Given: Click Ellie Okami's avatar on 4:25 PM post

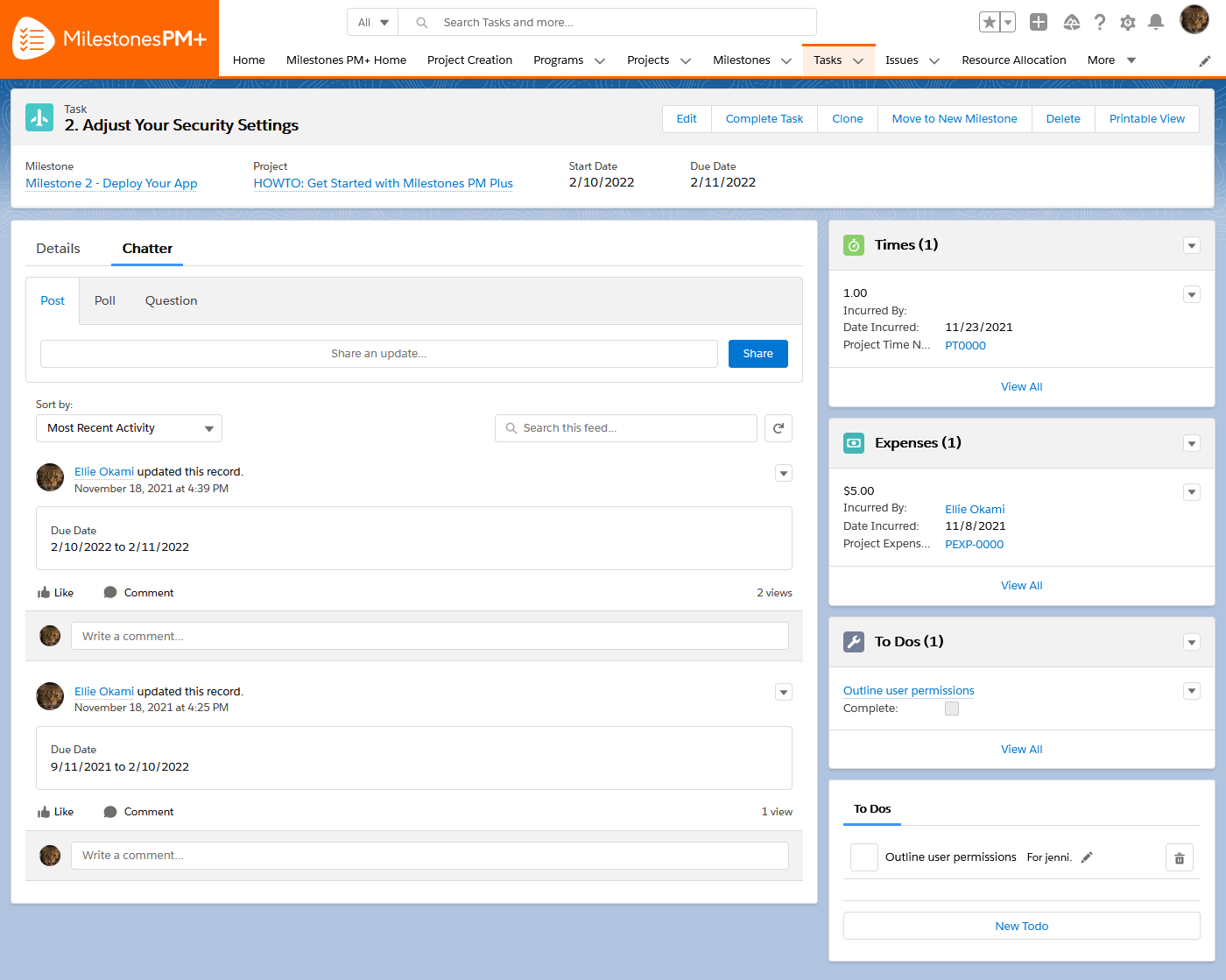Looking at the screenshot, I should [50, 697].
